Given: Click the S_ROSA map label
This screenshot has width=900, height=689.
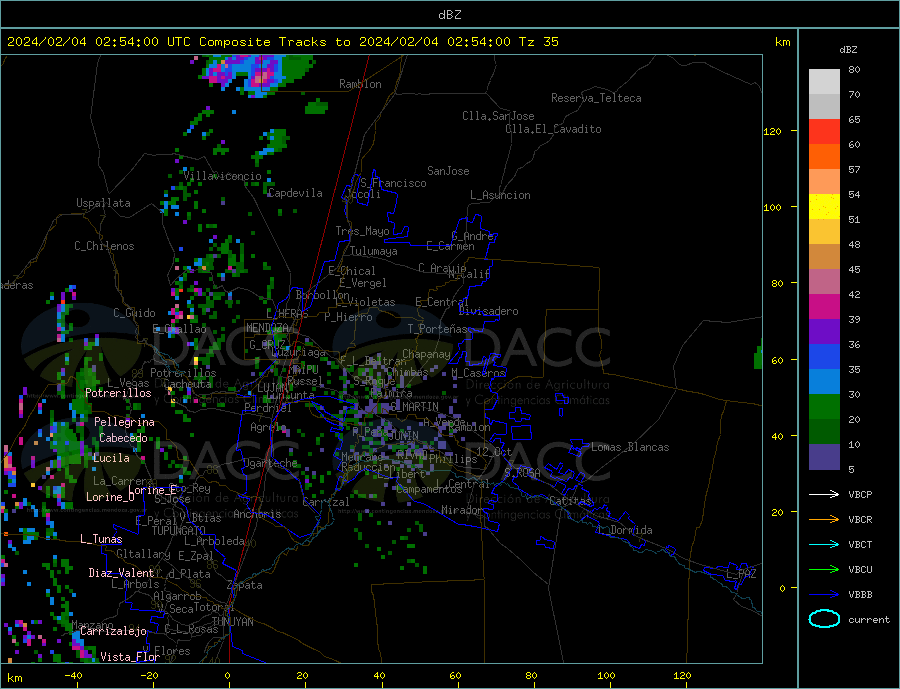Looking at the screenshot, I should click(x=522, y=473).
